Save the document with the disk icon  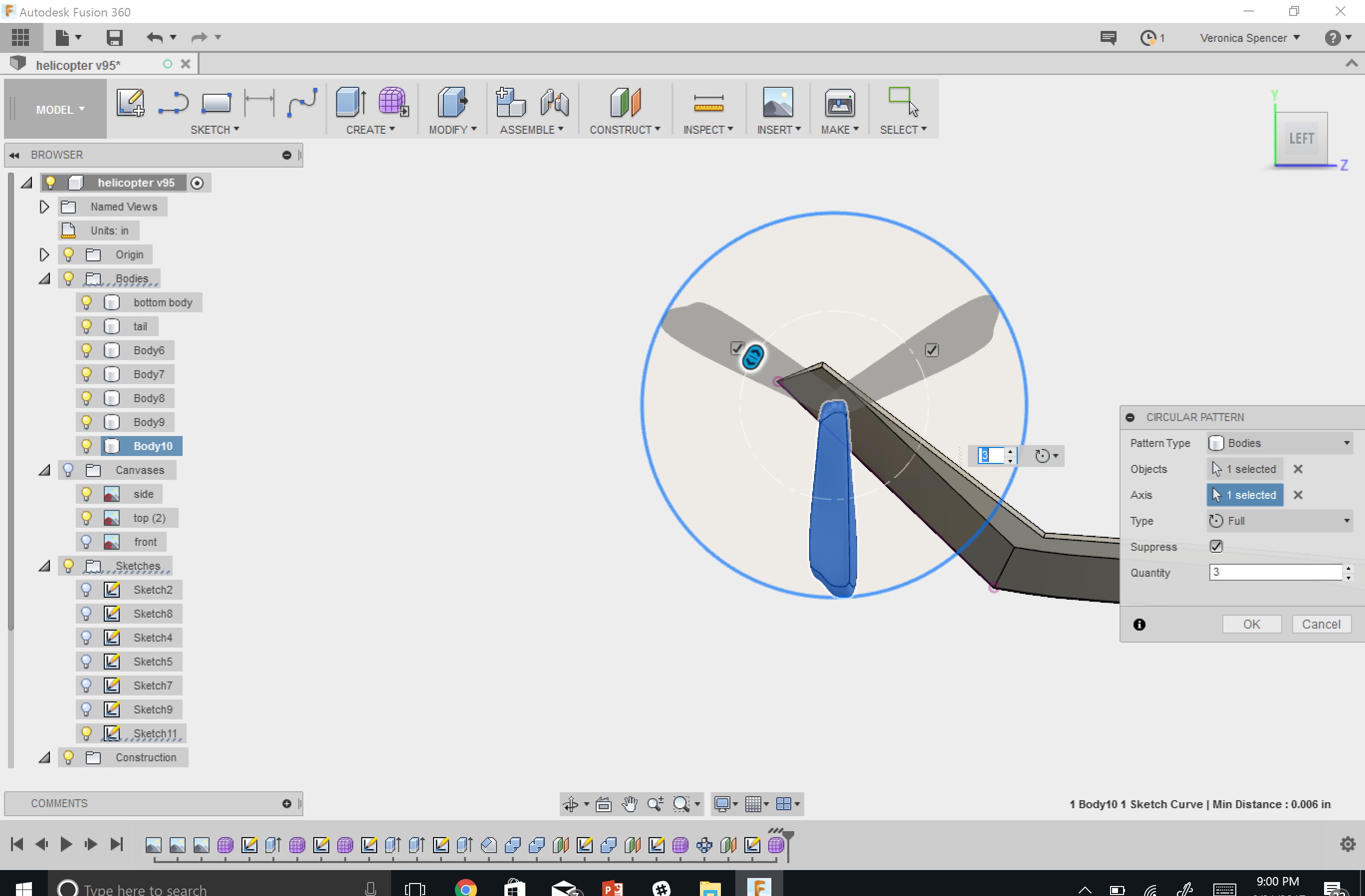[114, 38]
